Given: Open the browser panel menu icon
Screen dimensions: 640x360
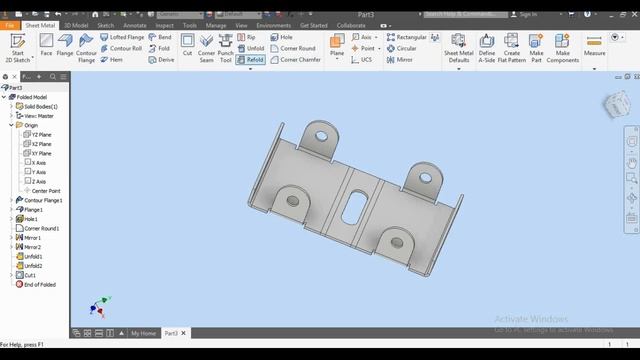Looking at the screenshot, I should 64,77.
